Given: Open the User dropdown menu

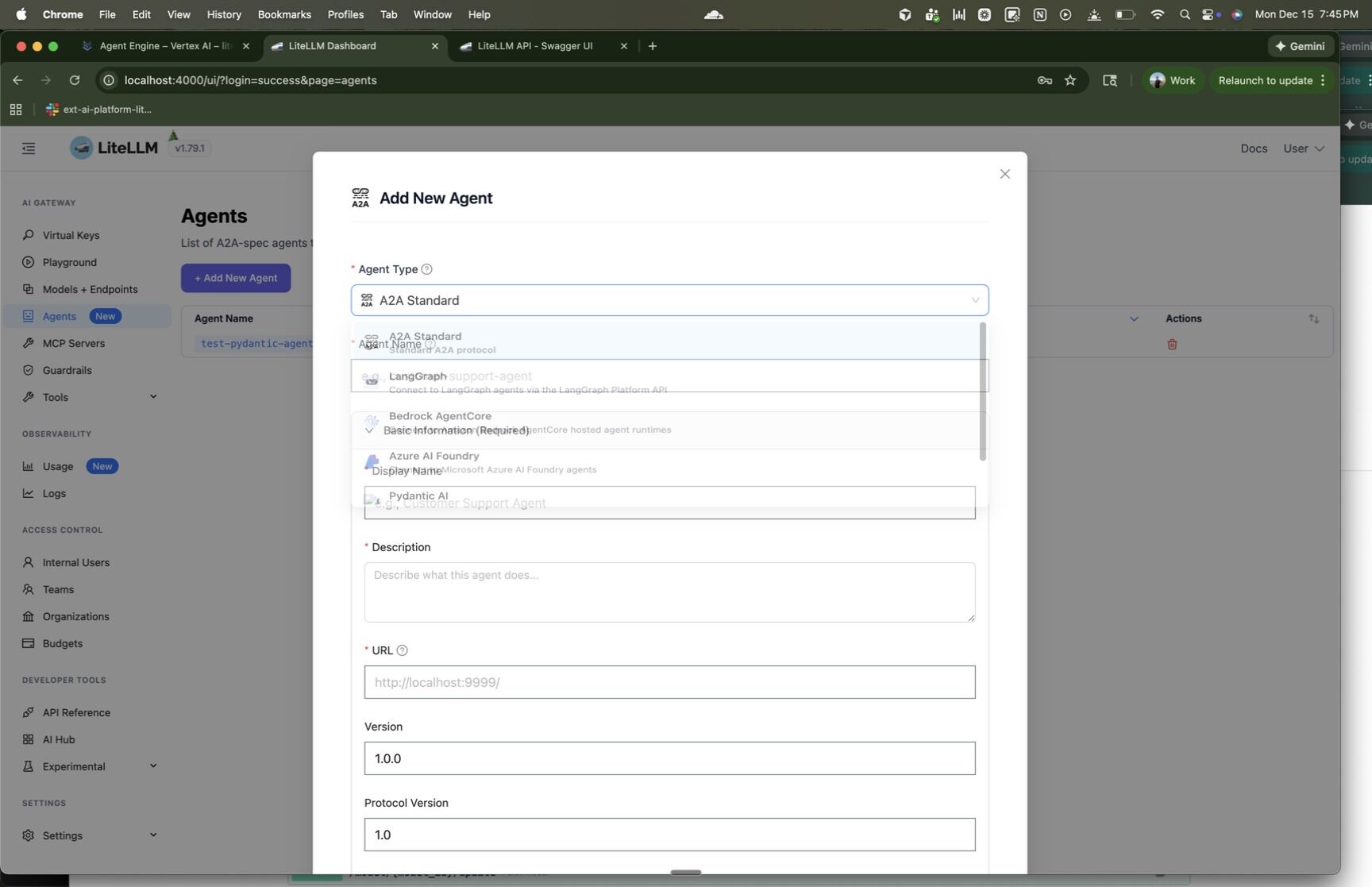Looking at the screenshot, I should pos(1304,148).
